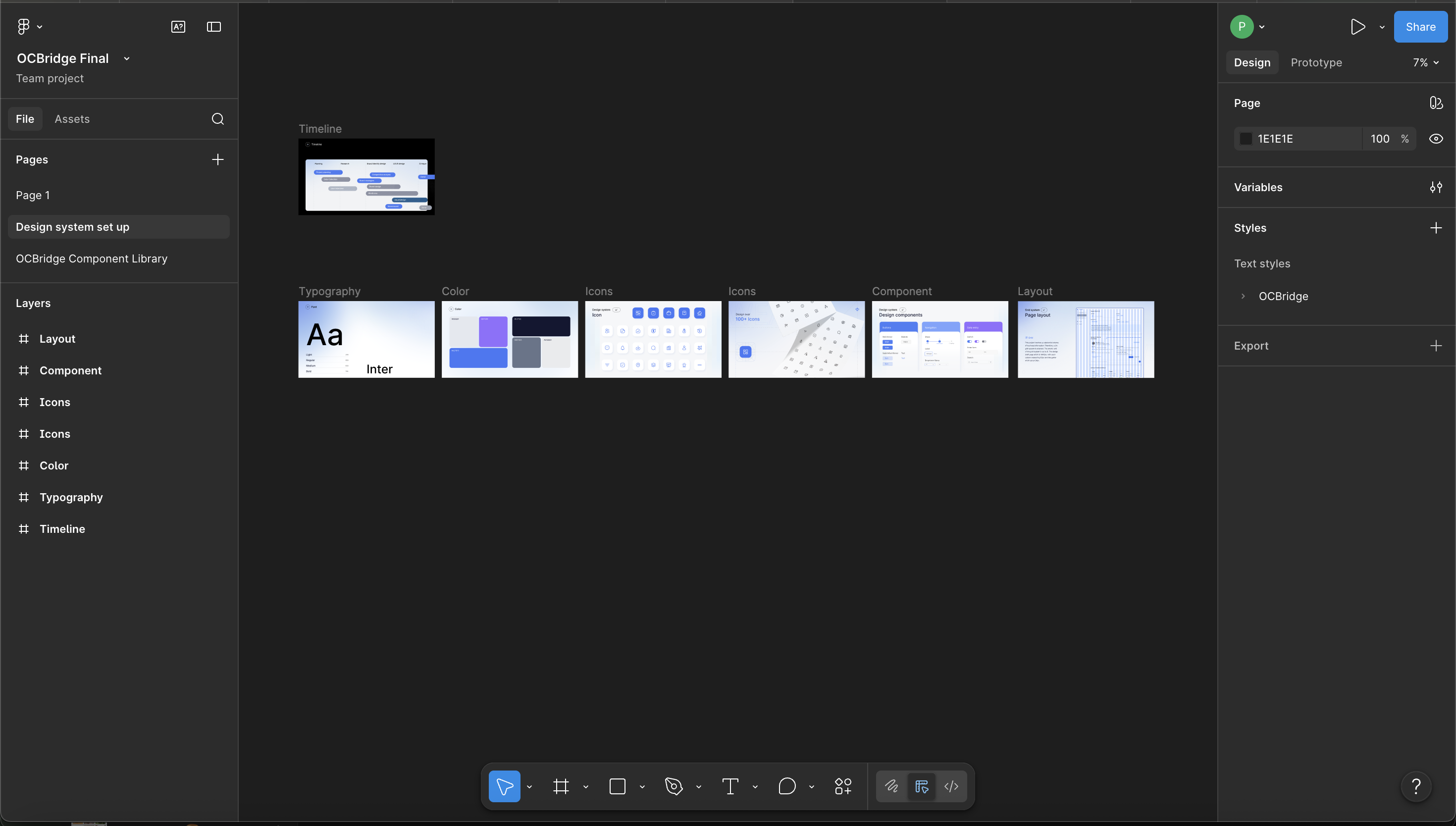This screenshot has height=826, width=1456.
Task: Select the Move tool
Action: coord(504,786)
